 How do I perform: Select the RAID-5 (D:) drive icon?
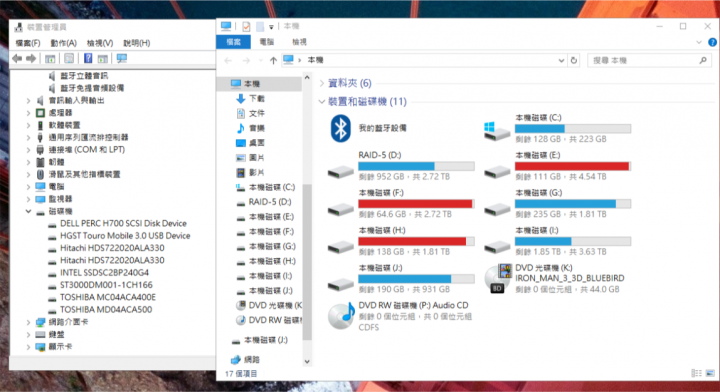click(340, 172)
